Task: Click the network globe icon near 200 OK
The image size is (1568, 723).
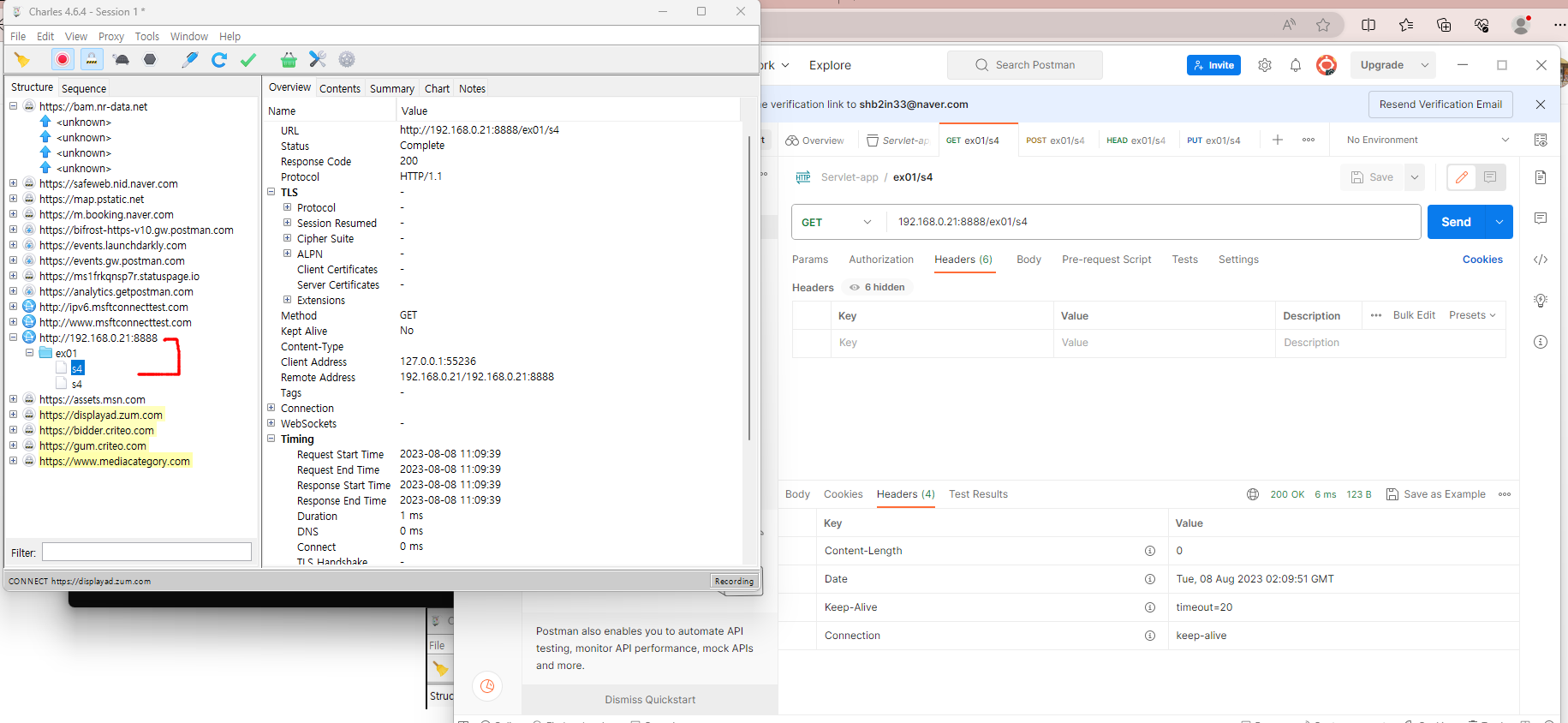Action: 1253,494
